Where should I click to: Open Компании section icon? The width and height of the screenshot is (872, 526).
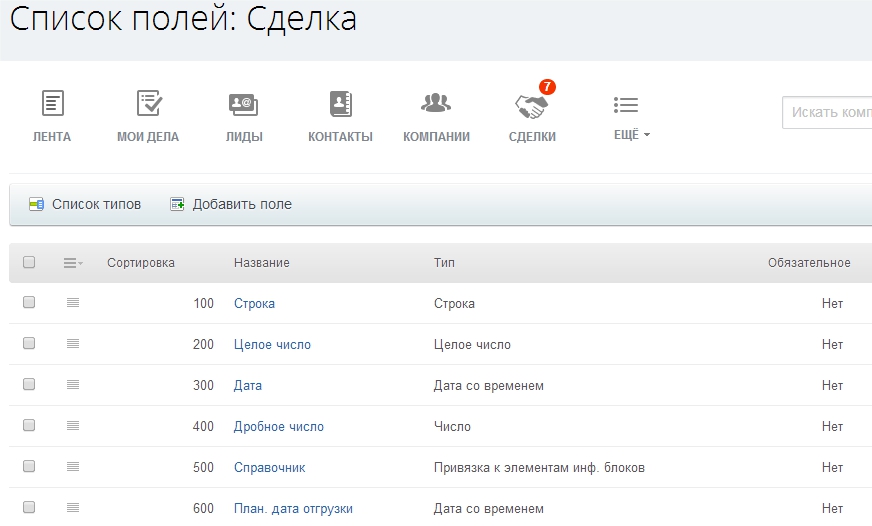click(x=436, y=103)
